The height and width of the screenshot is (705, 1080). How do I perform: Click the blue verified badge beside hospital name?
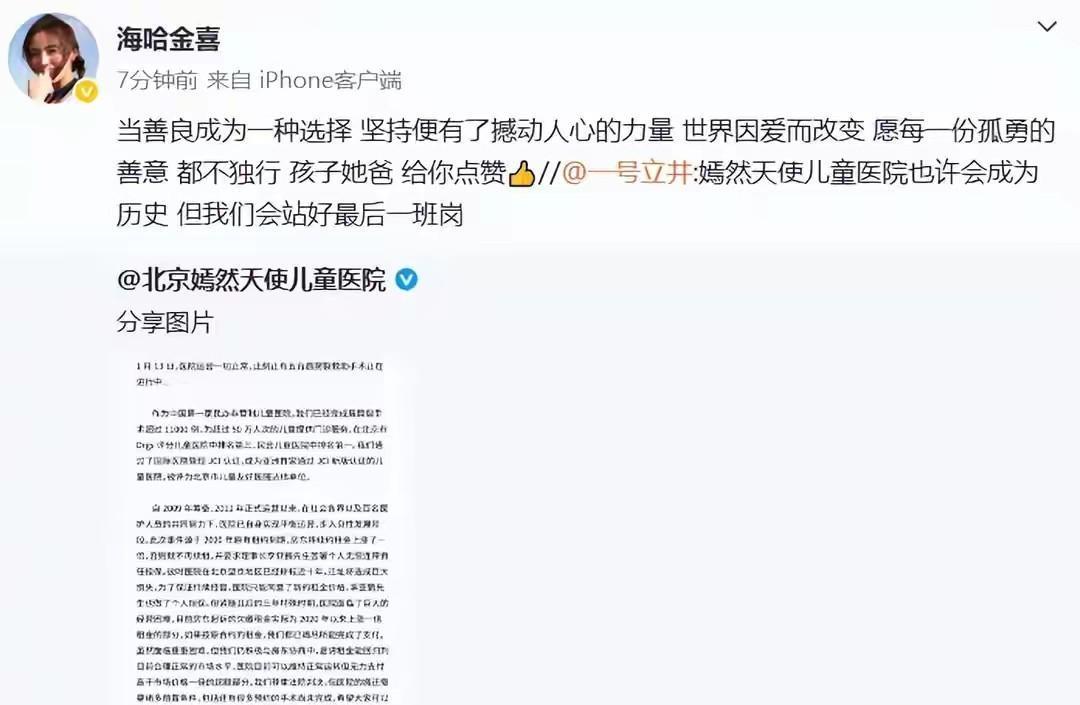(406, 280)
